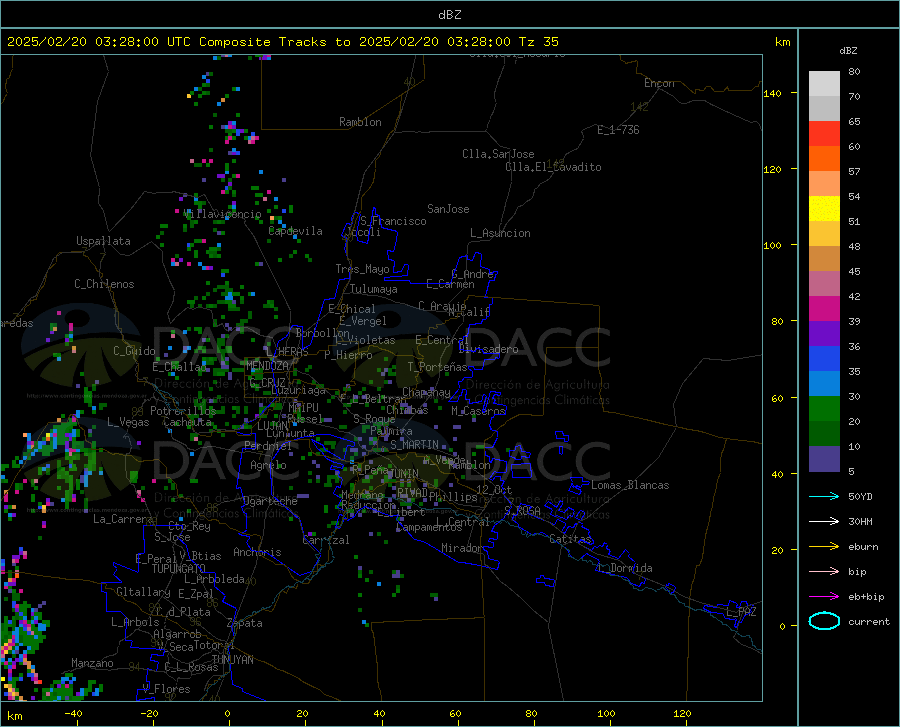Click the white 30HM arrow icon

pyautogui.click(x=824, y=522)
